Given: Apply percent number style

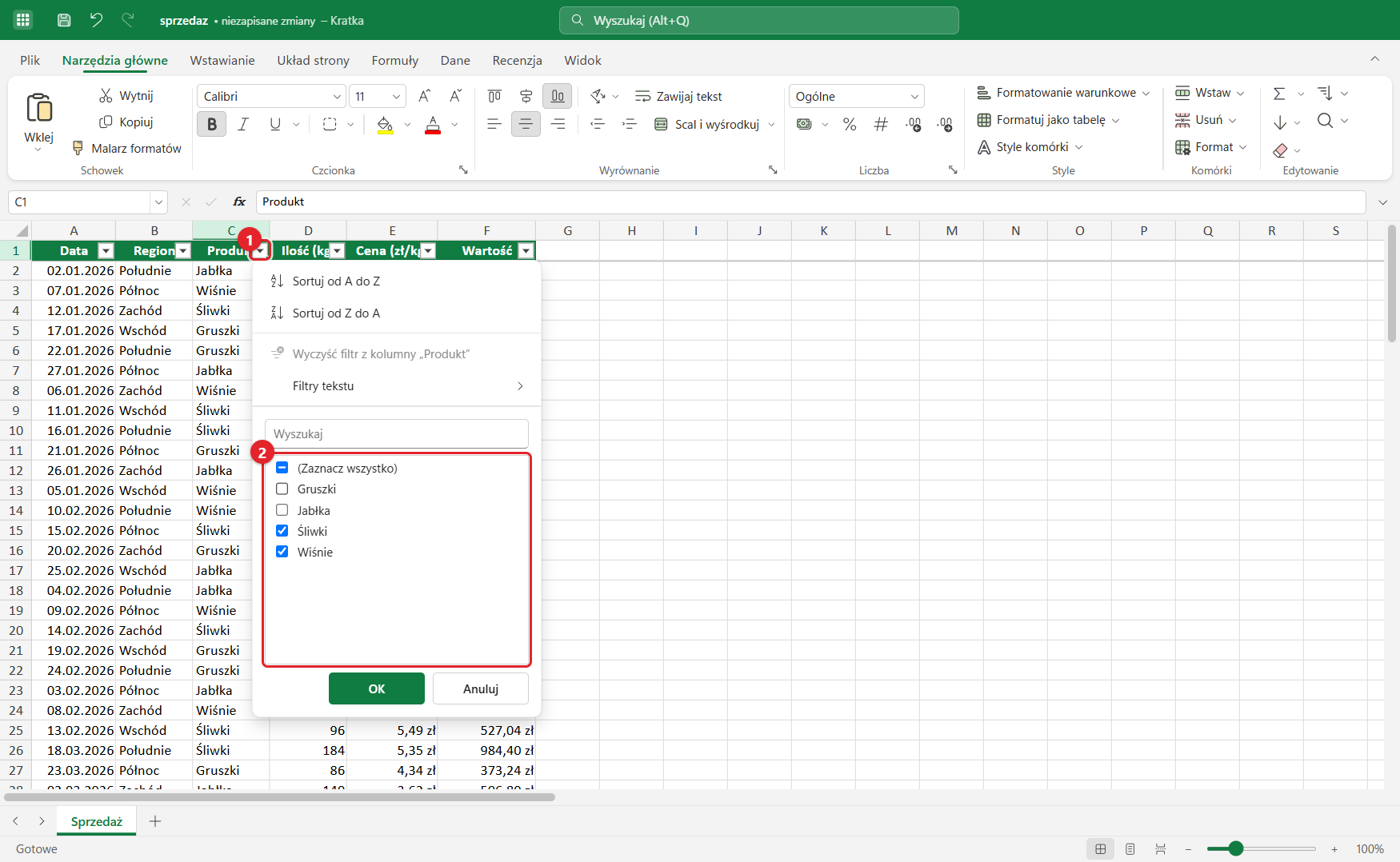Looking at the screenshot, I should (x=850, y=124).
